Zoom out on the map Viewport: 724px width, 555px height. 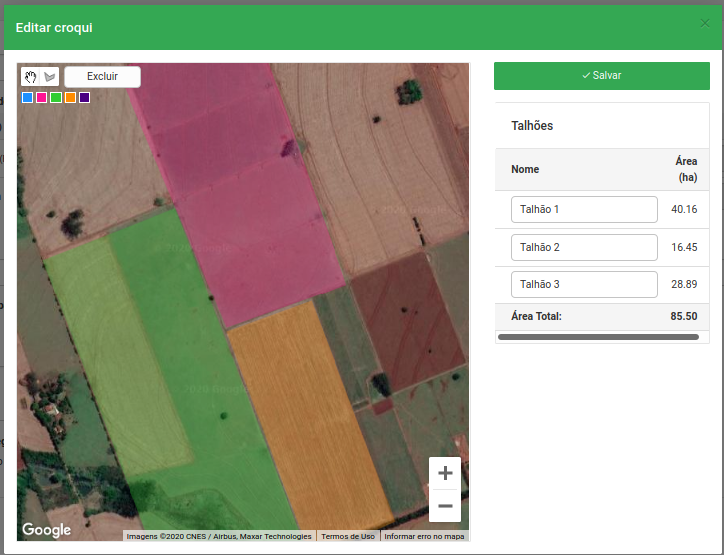click(445, 506)
